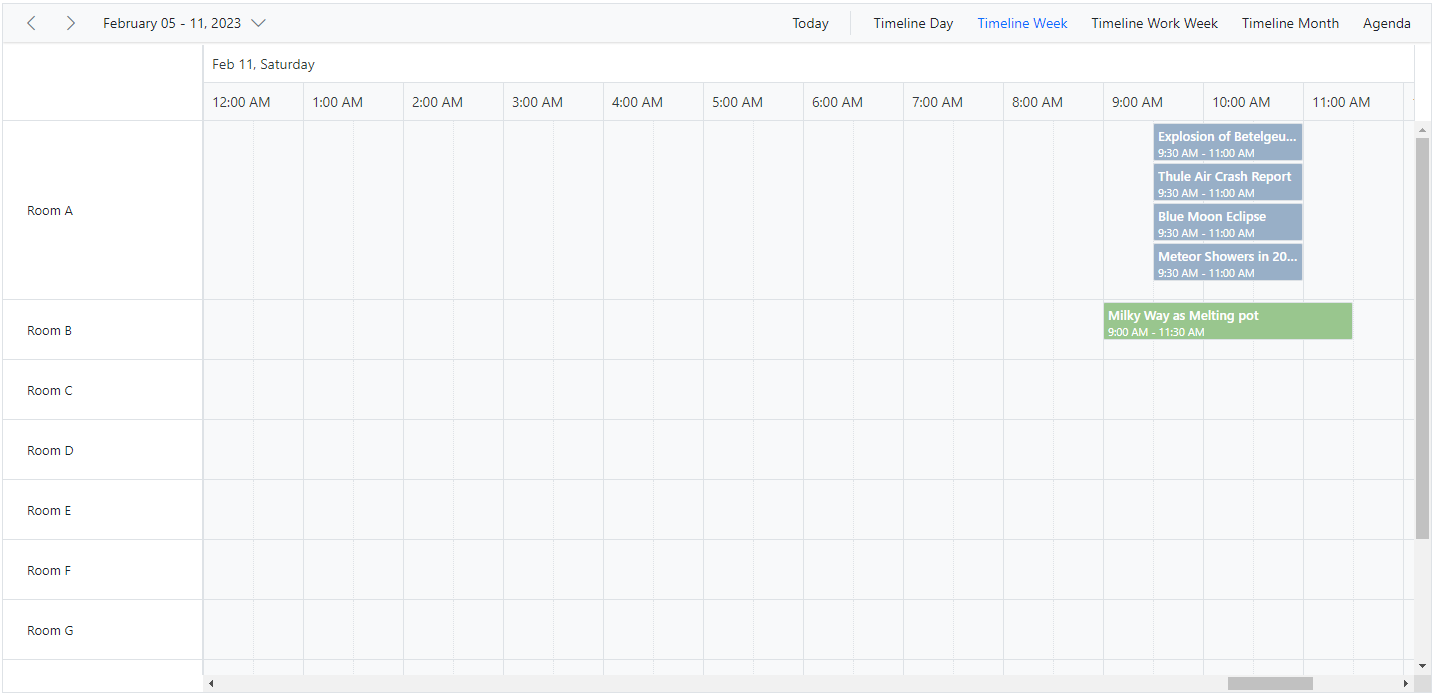
Task: Switch to the Timeline Day view
Action: coord(912,22)
